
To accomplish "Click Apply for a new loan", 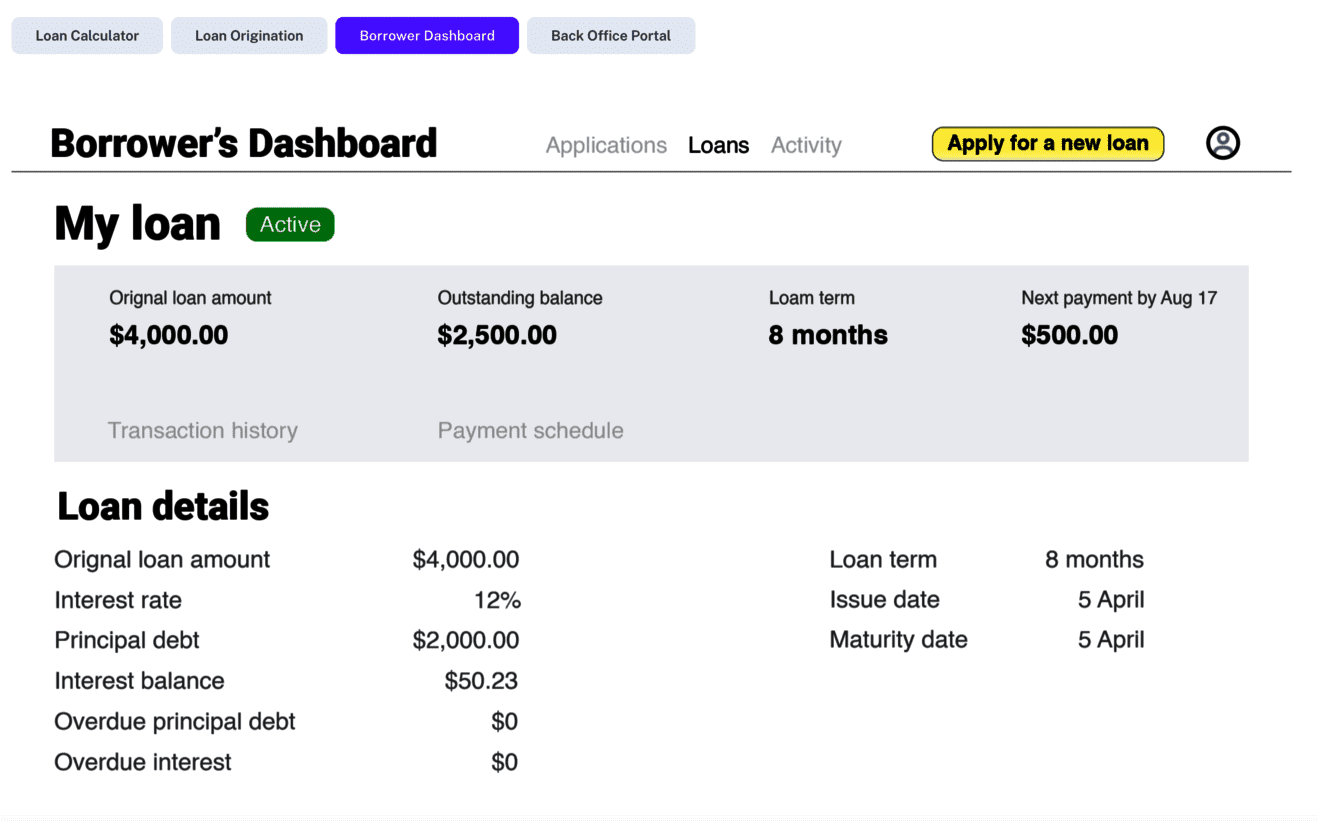I will (x=1047, y=144).
